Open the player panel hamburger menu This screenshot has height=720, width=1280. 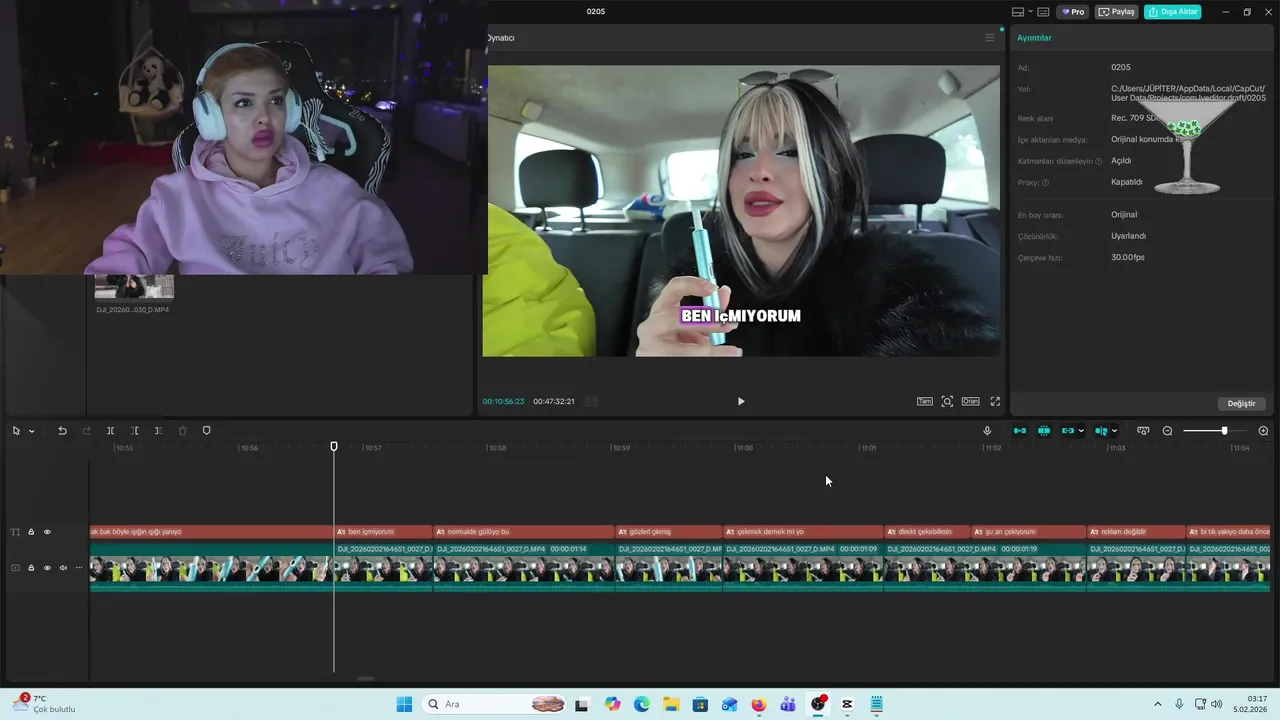[x=990, y=38]
